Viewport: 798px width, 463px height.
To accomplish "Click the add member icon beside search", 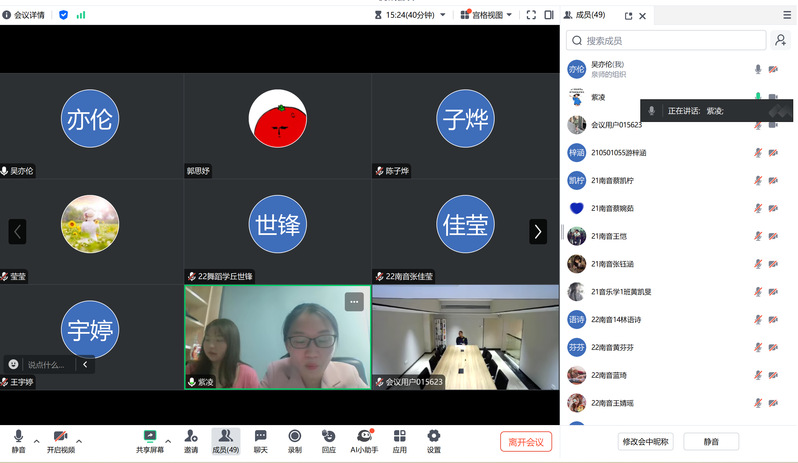I will pyautogui.click(x=780, y=40).
